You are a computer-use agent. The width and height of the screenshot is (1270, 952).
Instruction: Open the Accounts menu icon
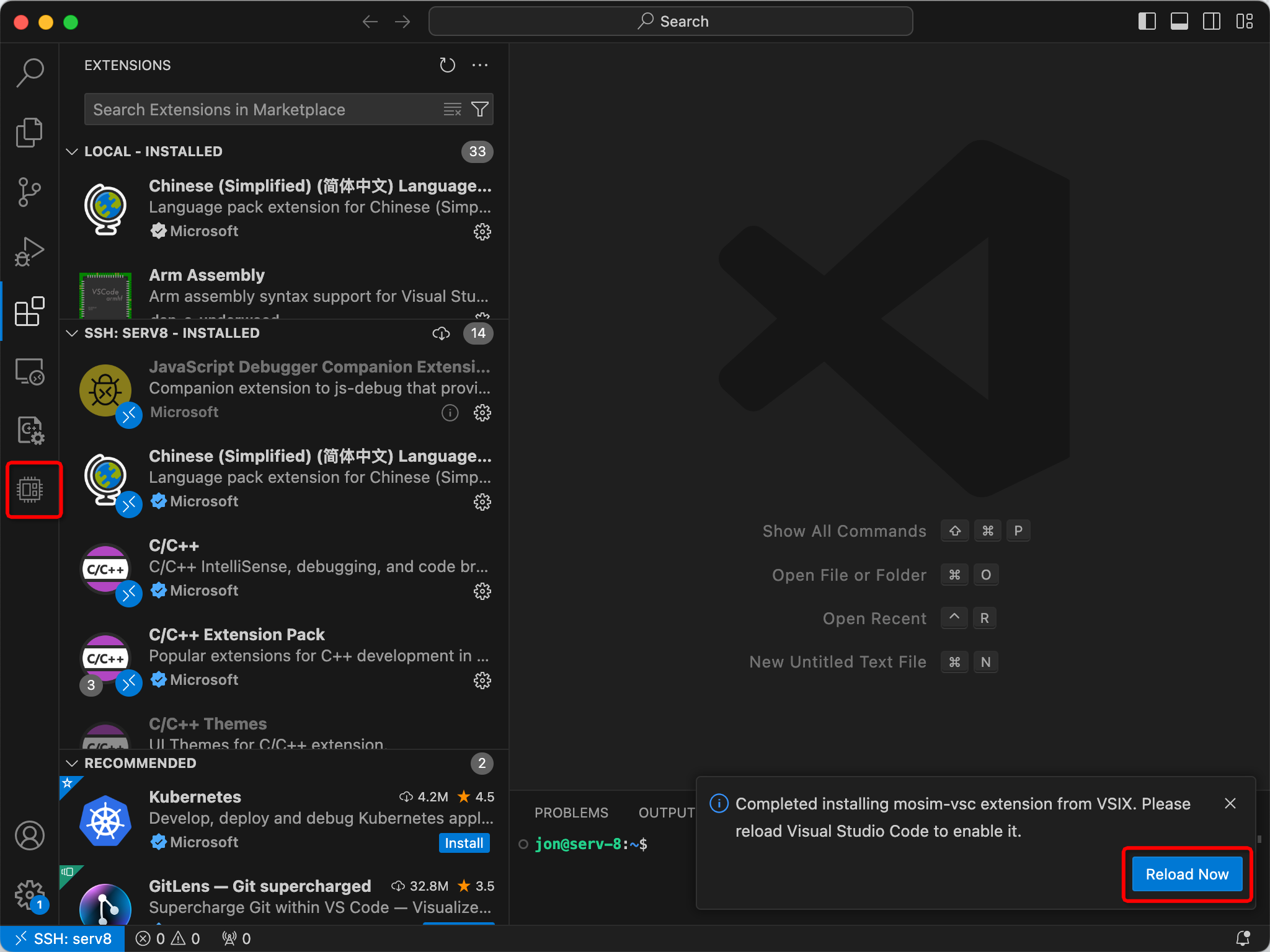[x=30, y=835]
